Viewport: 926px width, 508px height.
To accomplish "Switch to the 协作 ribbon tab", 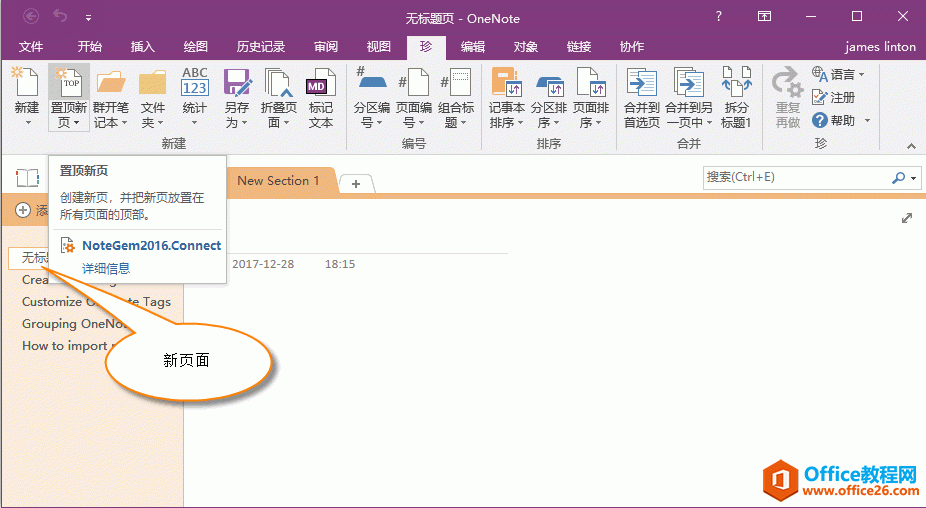I will coord(632,47).
